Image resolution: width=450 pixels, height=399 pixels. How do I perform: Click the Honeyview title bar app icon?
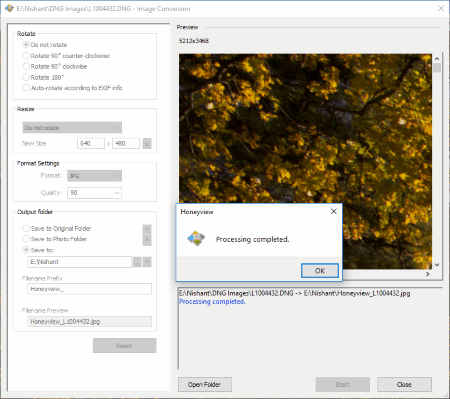click(x=9, y=8)
